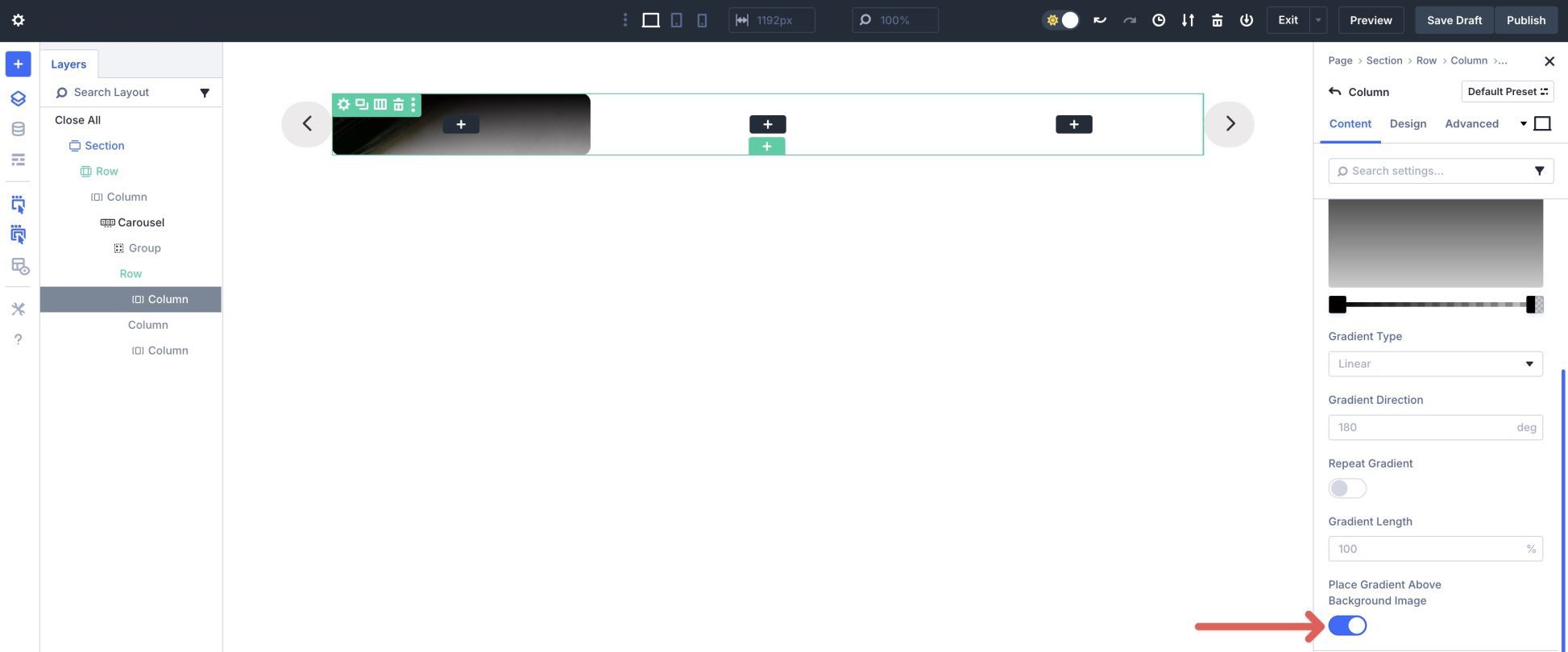Enable Repeat Gradient switch
Image resolution: width=1568 pixels, height=652 pixels.
click(1347, 488)
